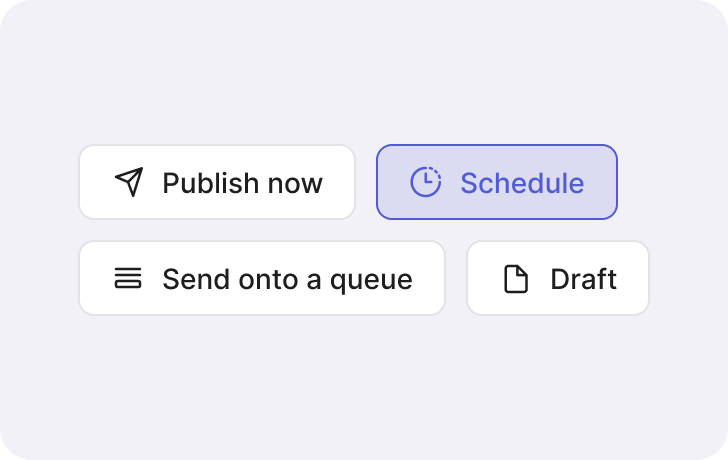The image size is (728, 460).
Task: Click the "Draft" text label
Action: pyautogui.click(x=583, y=279)
